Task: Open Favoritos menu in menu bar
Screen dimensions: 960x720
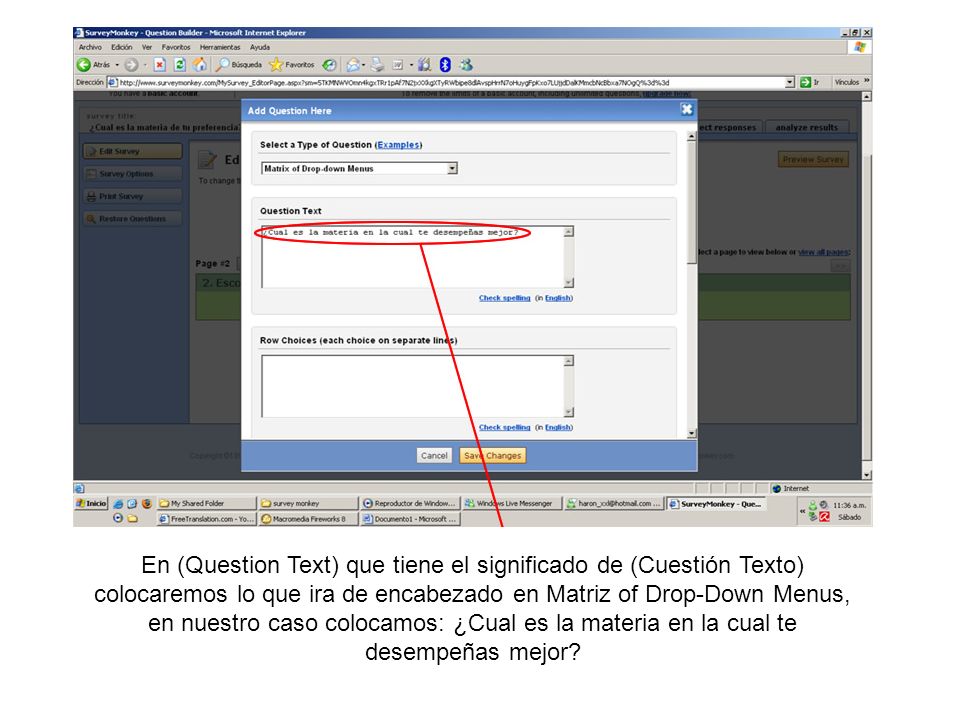Action: pos(176,47)
